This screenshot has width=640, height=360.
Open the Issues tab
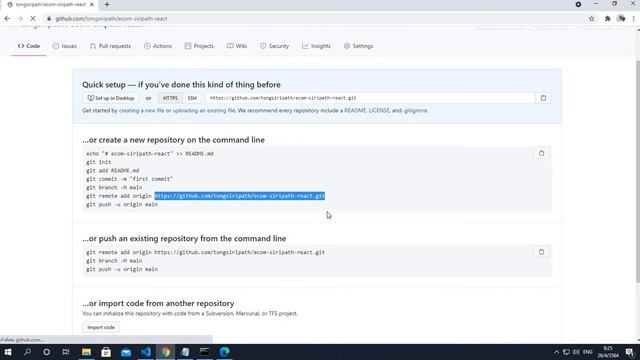64,46
